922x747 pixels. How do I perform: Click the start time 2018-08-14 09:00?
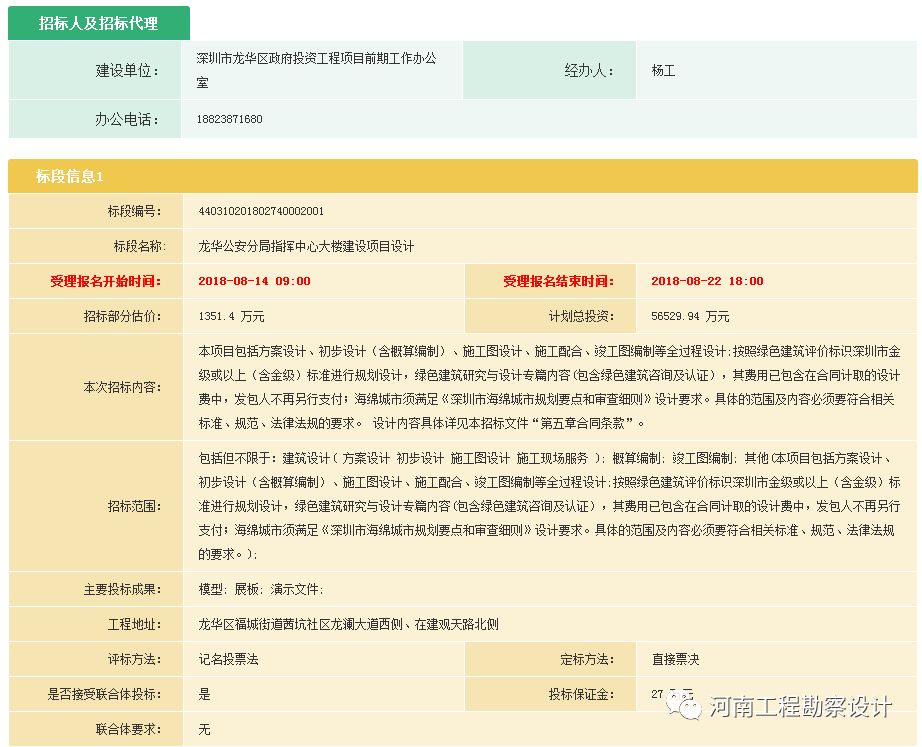click(x=254, y=281)
